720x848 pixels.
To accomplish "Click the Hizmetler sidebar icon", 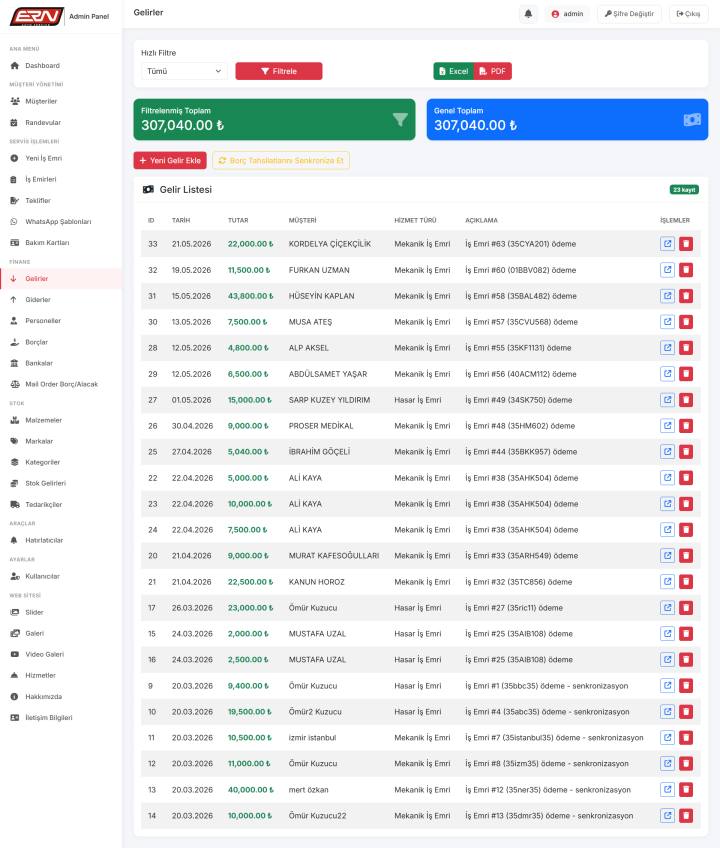I will click(x=15, y=675).
